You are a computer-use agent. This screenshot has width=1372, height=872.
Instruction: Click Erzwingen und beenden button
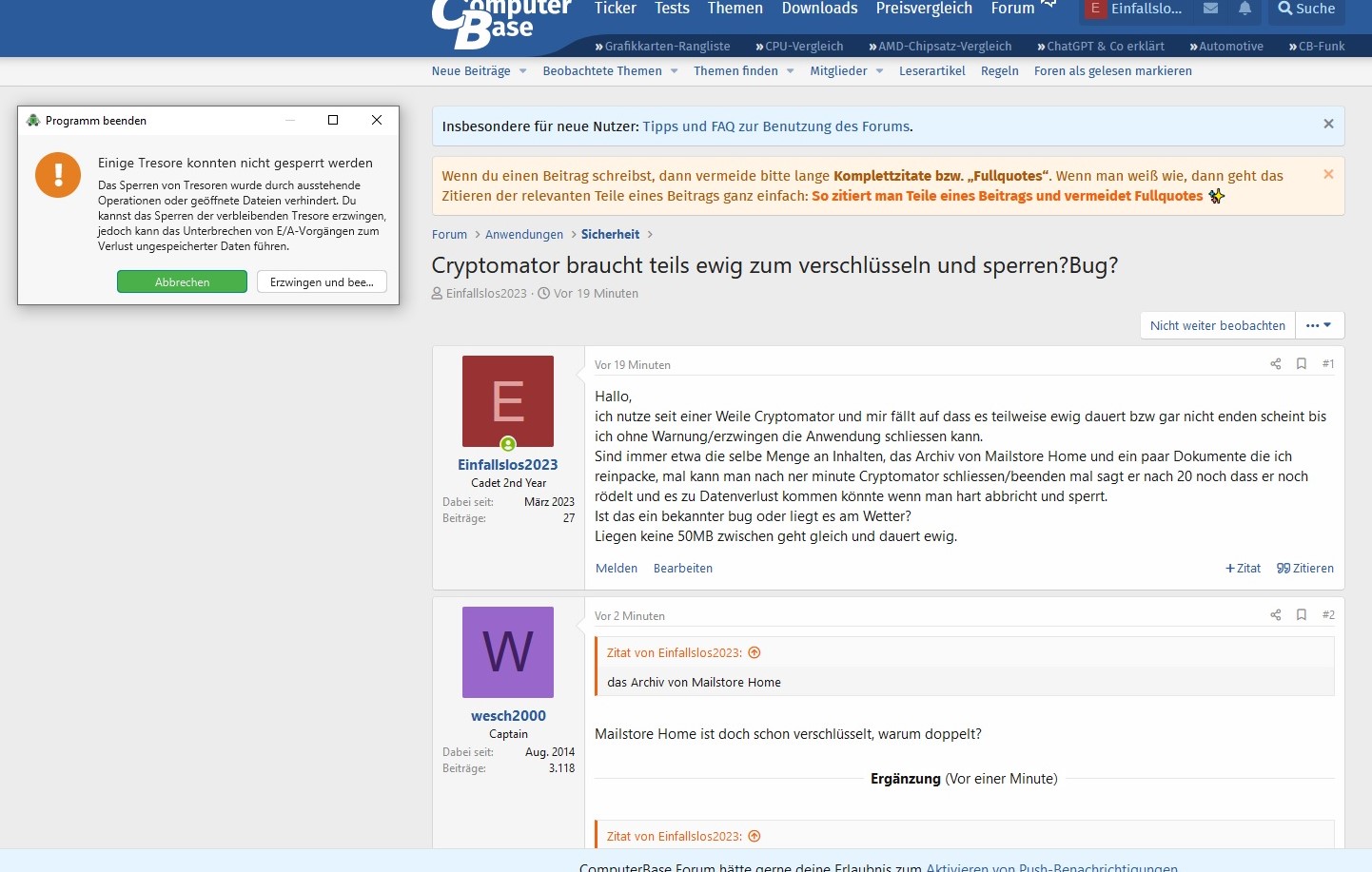tap(322, 281)
